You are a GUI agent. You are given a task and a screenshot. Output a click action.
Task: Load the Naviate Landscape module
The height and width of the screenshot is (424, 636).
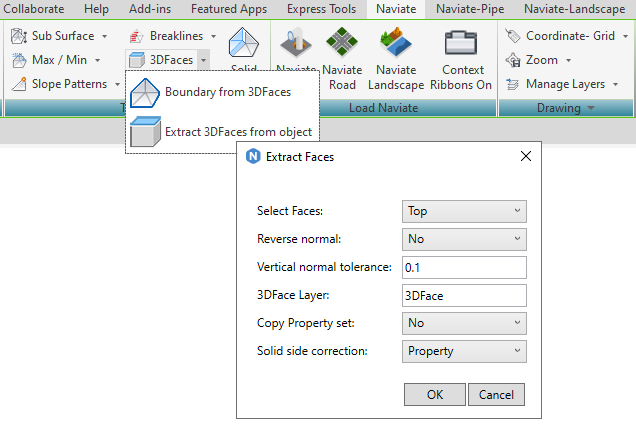[x=396, y=59]
